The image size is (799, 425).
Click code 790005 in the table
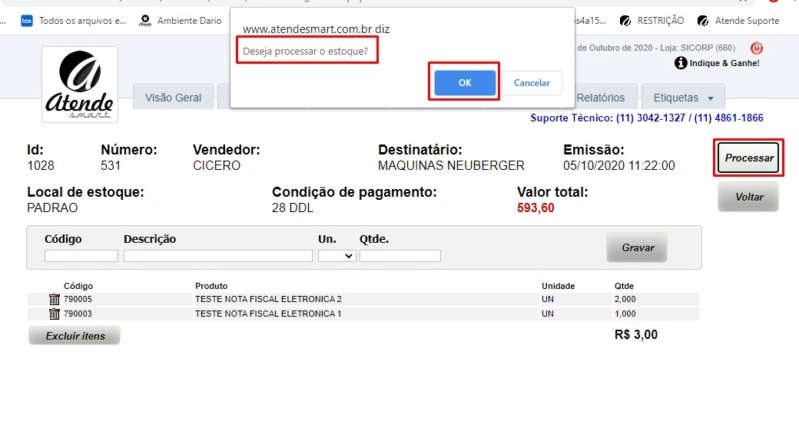click(78, 299)
